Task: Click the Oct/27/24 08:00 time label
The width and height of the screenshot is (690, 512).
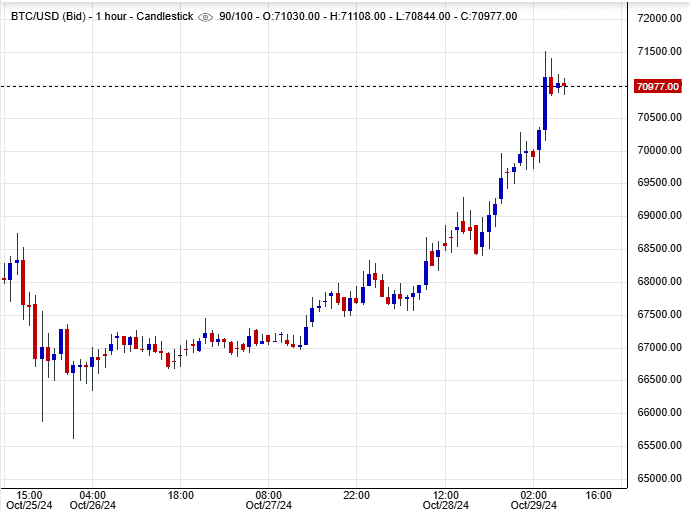Action: (x=269, y=500)
